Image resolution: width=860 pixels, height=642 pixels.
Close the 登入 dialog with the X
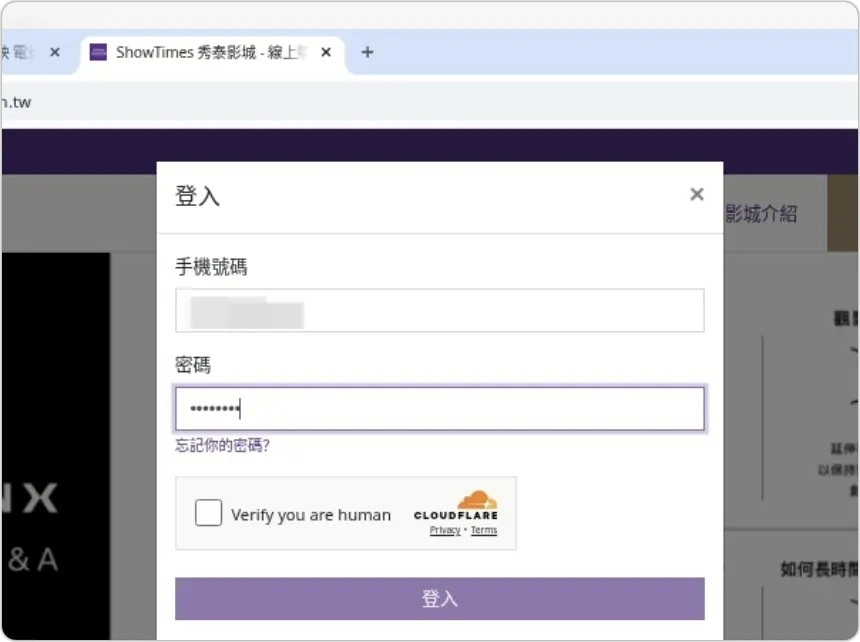[697, 194]
